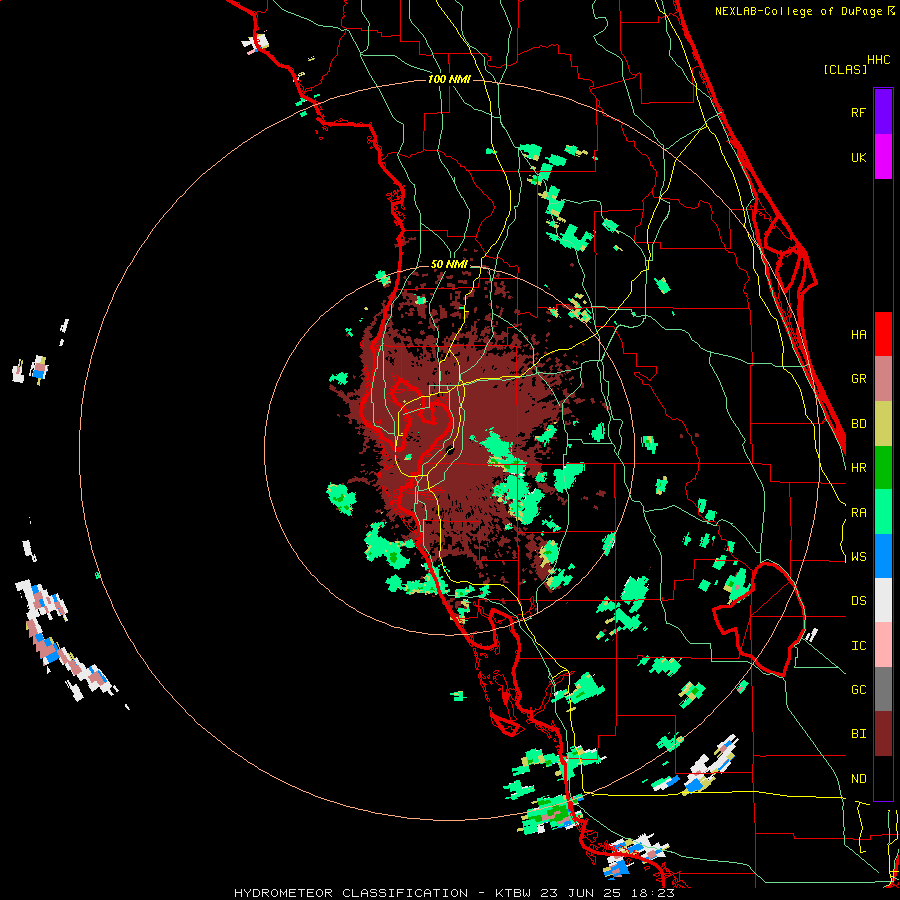Click the magenta UK legend color swatch
This screenshot has width=900, height=900.
click(883, 157)
